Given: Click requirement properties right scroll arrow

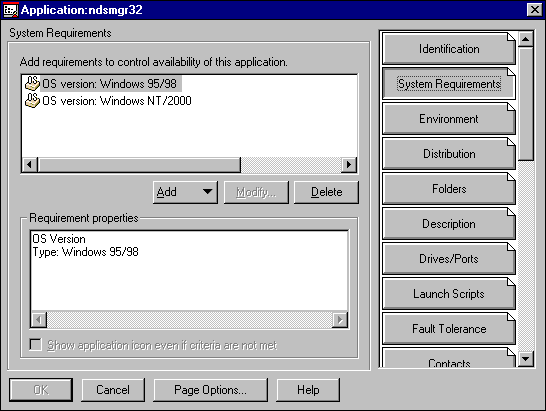Looking at the screenshot, I should coord(340,319).
